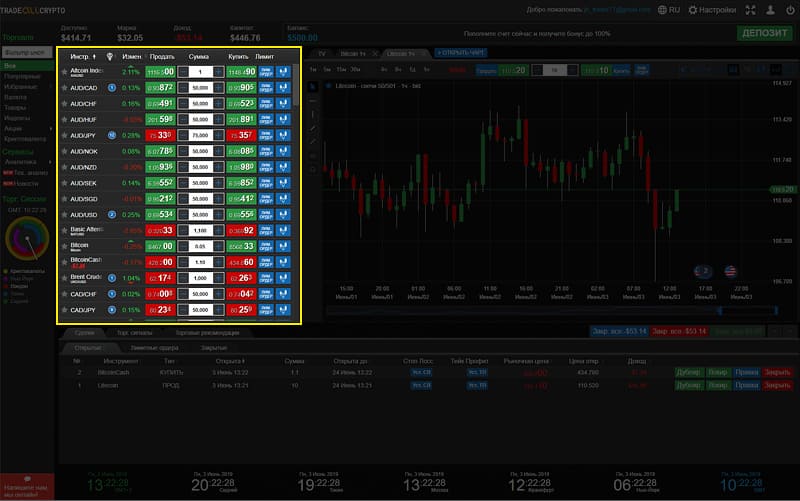Image resolution: width=800 pixels, height=501 pixels.
Task: Sell AUD/CAD at the green sell price
Action: tap(160, 88)
